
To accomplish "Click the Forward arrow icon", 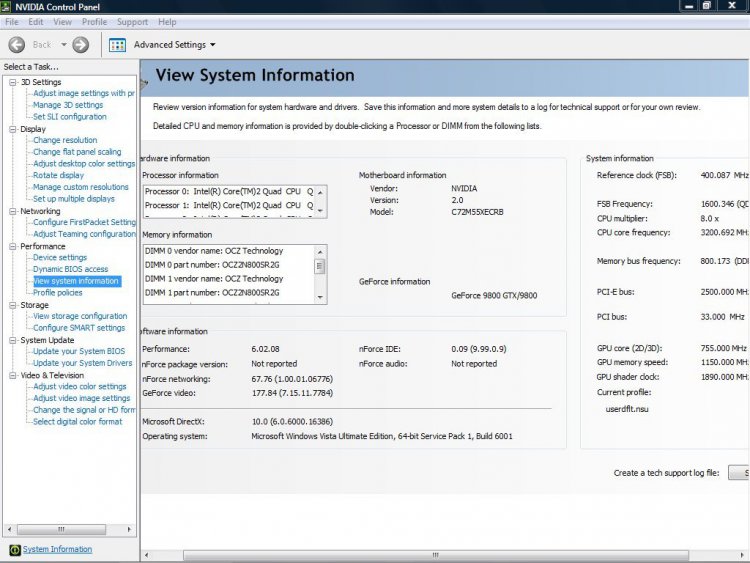I will (x=80, y=45).
